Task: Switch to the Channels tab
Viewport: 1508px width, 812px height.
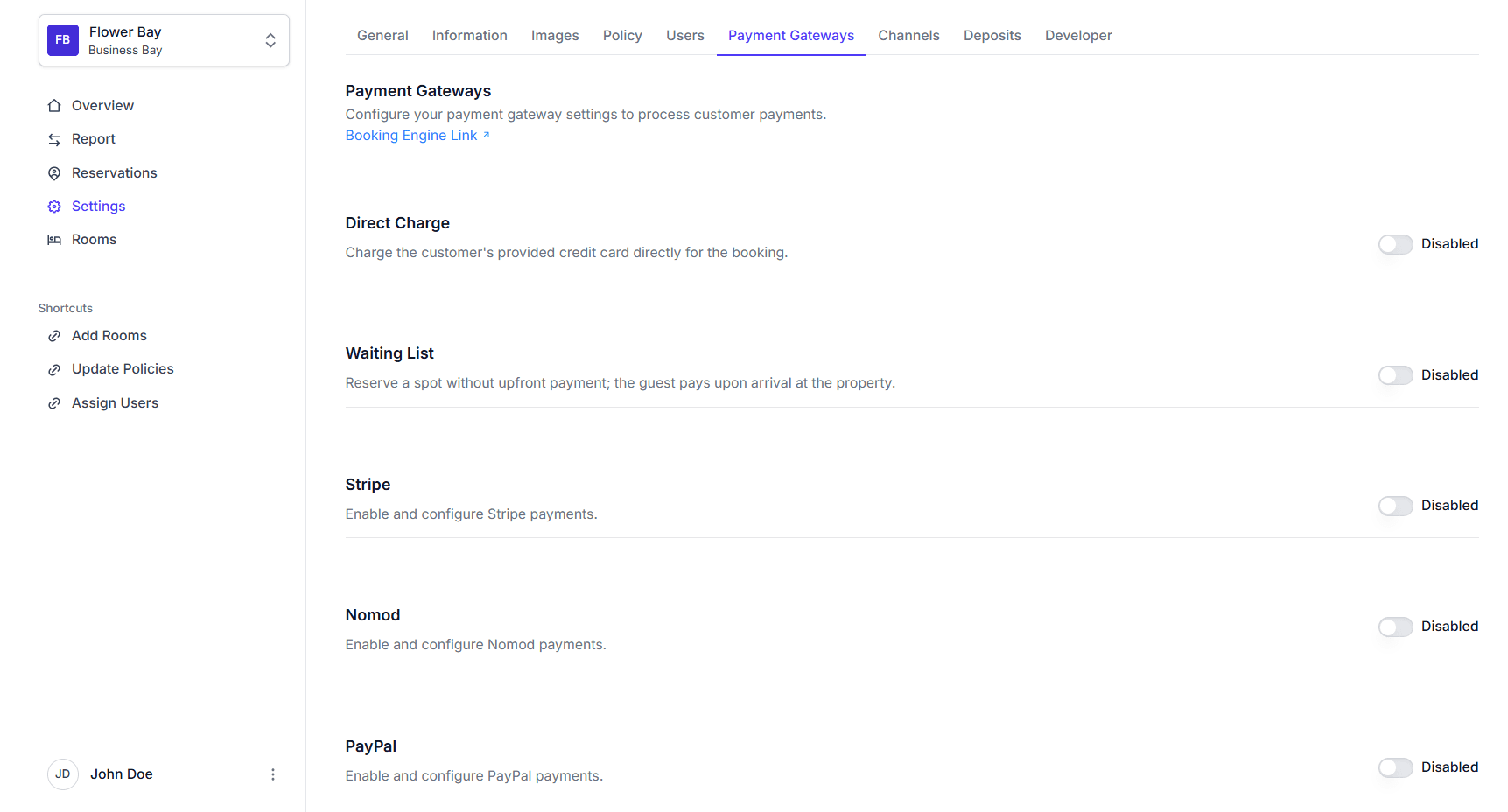Action: [908, 36]
